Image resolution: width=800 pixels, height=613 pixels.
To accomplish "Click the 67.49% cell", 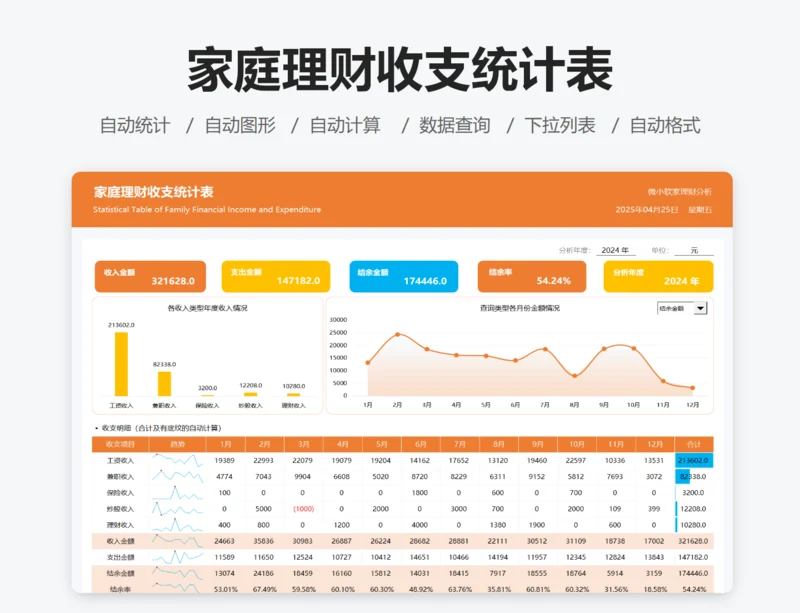I will tap(265, 589).
